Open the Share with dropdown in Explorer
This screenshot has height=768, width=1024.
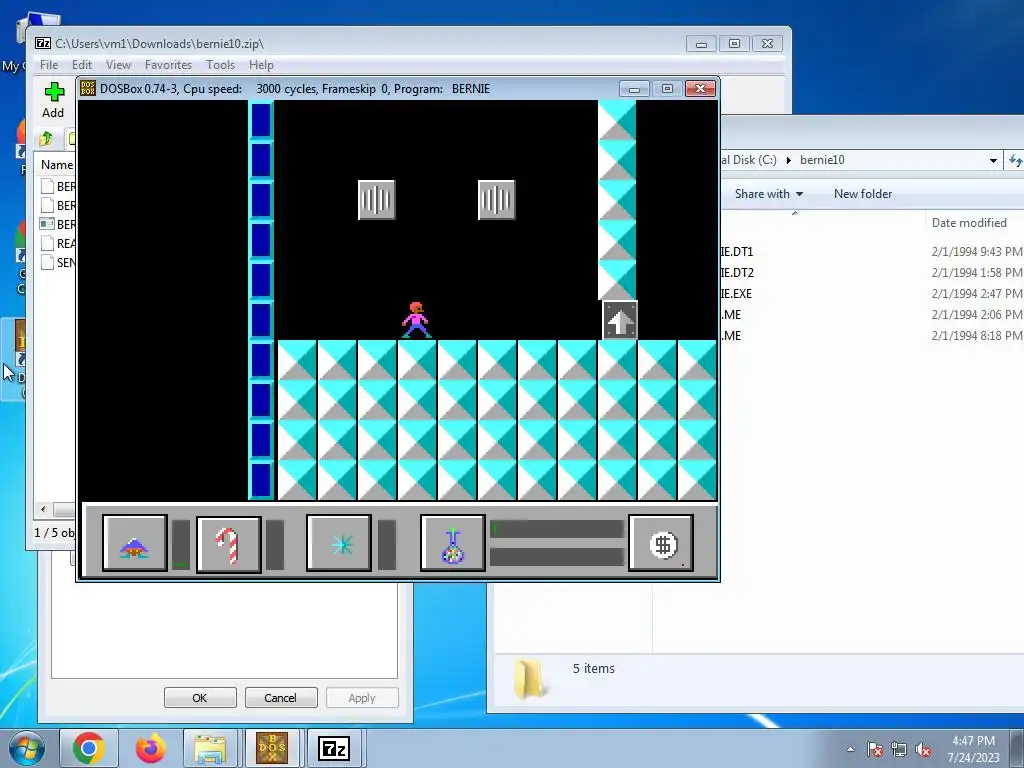click(769, 193)
